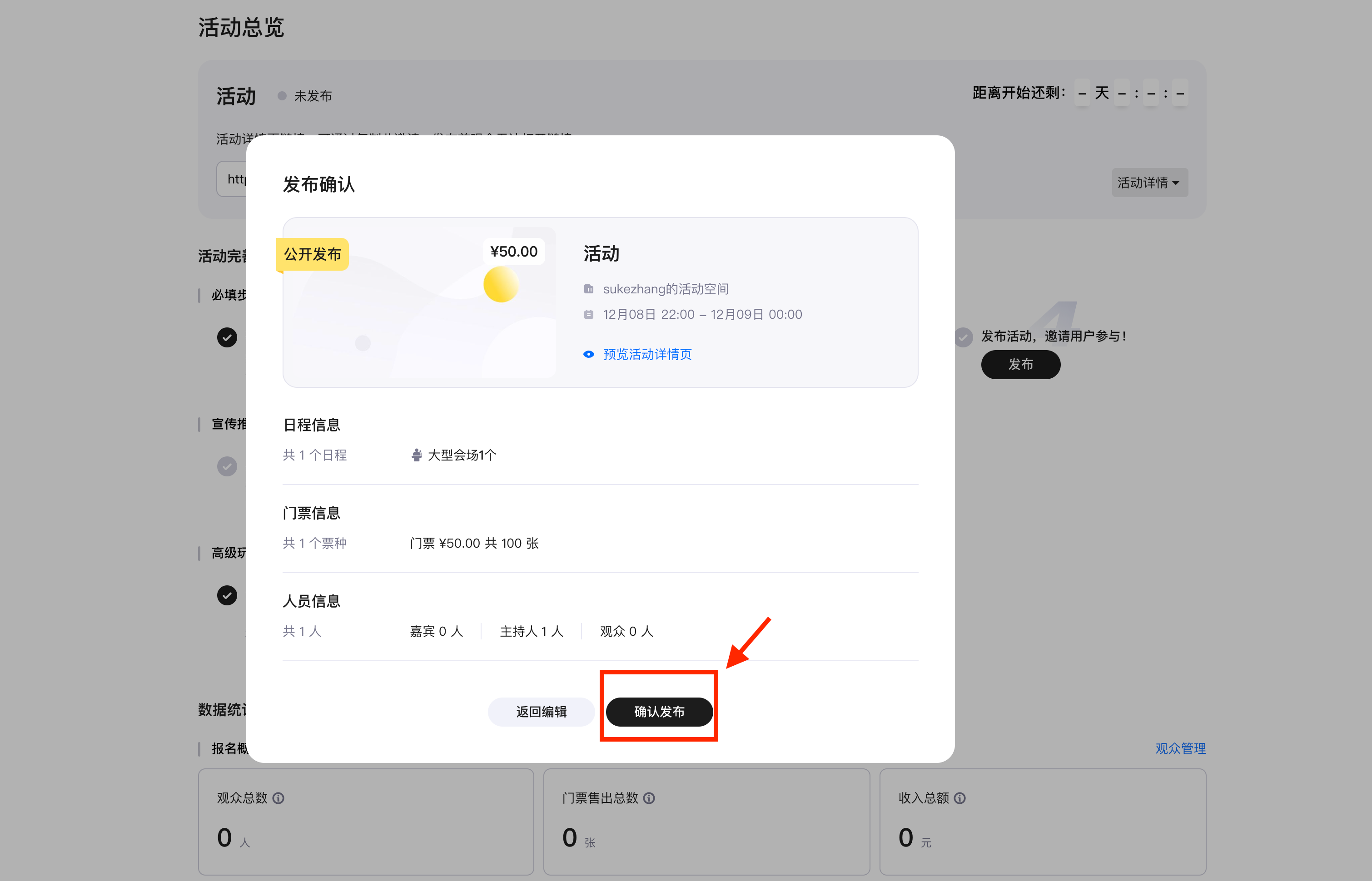Click the ¥50.00 price tag on cover
1372x881 pixels.
pos(513,252)
